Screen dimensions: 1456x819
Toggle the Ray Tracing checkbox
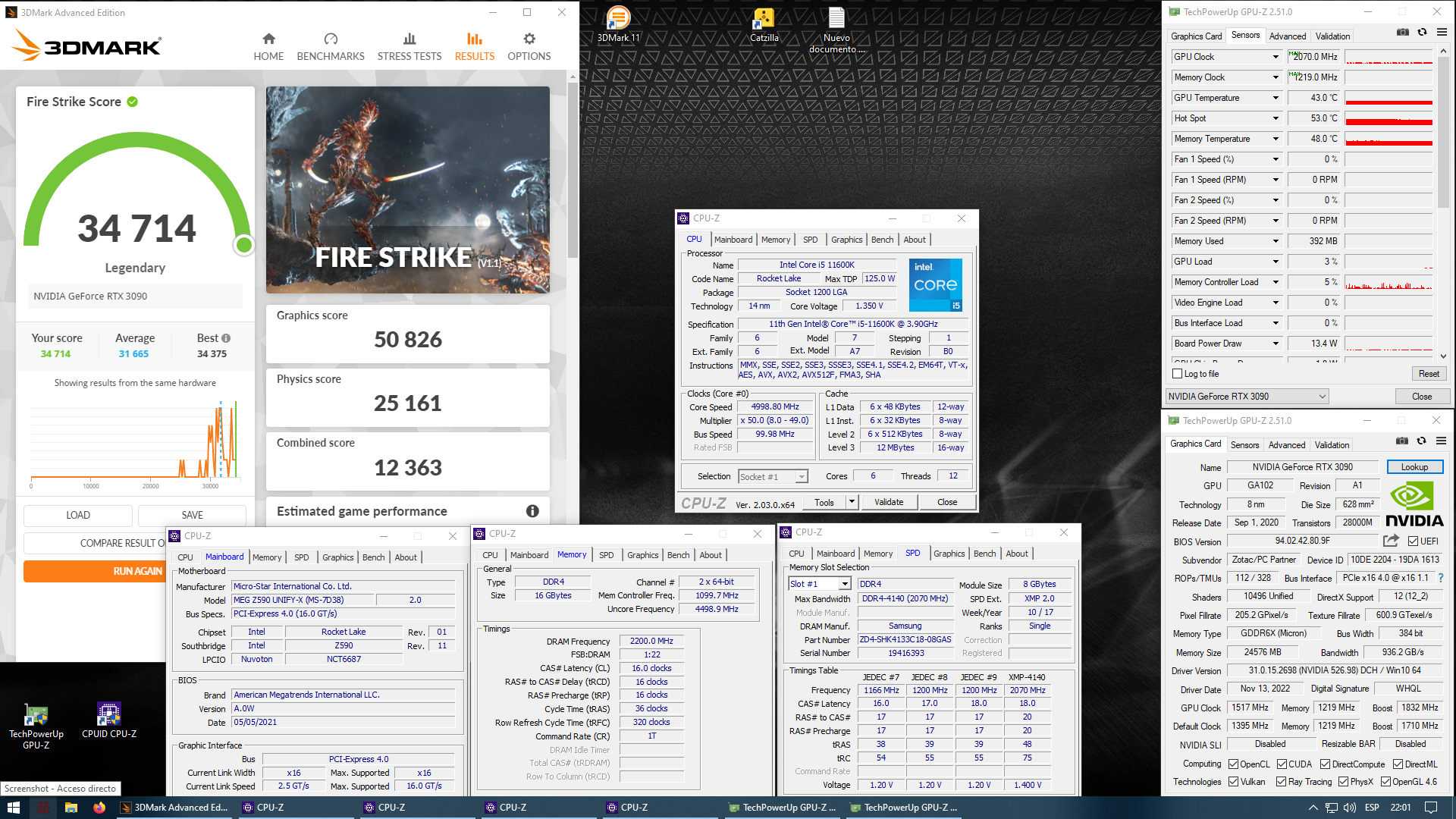pyautogui.click(x=1281, y=781)
